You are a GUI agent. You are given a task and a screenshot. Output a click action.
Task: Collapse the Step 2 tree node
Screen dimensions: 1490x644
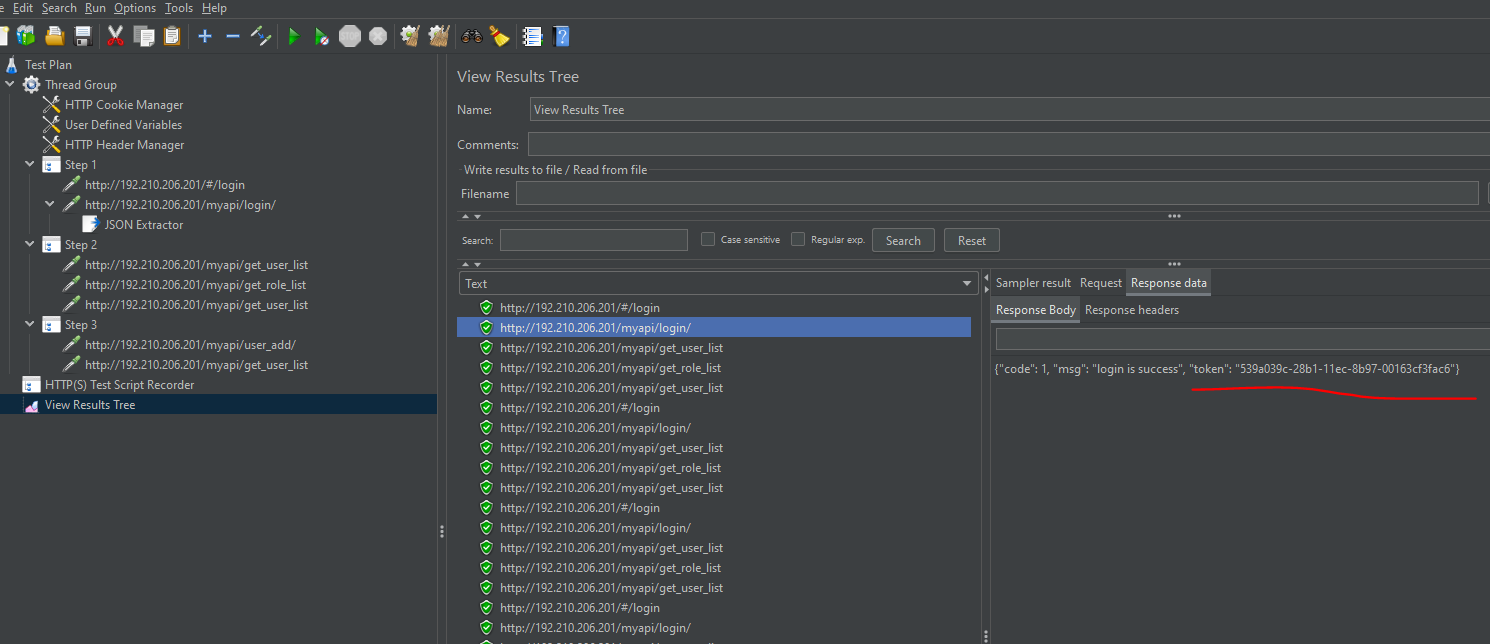pyautogui.click(x=30, y=245)
